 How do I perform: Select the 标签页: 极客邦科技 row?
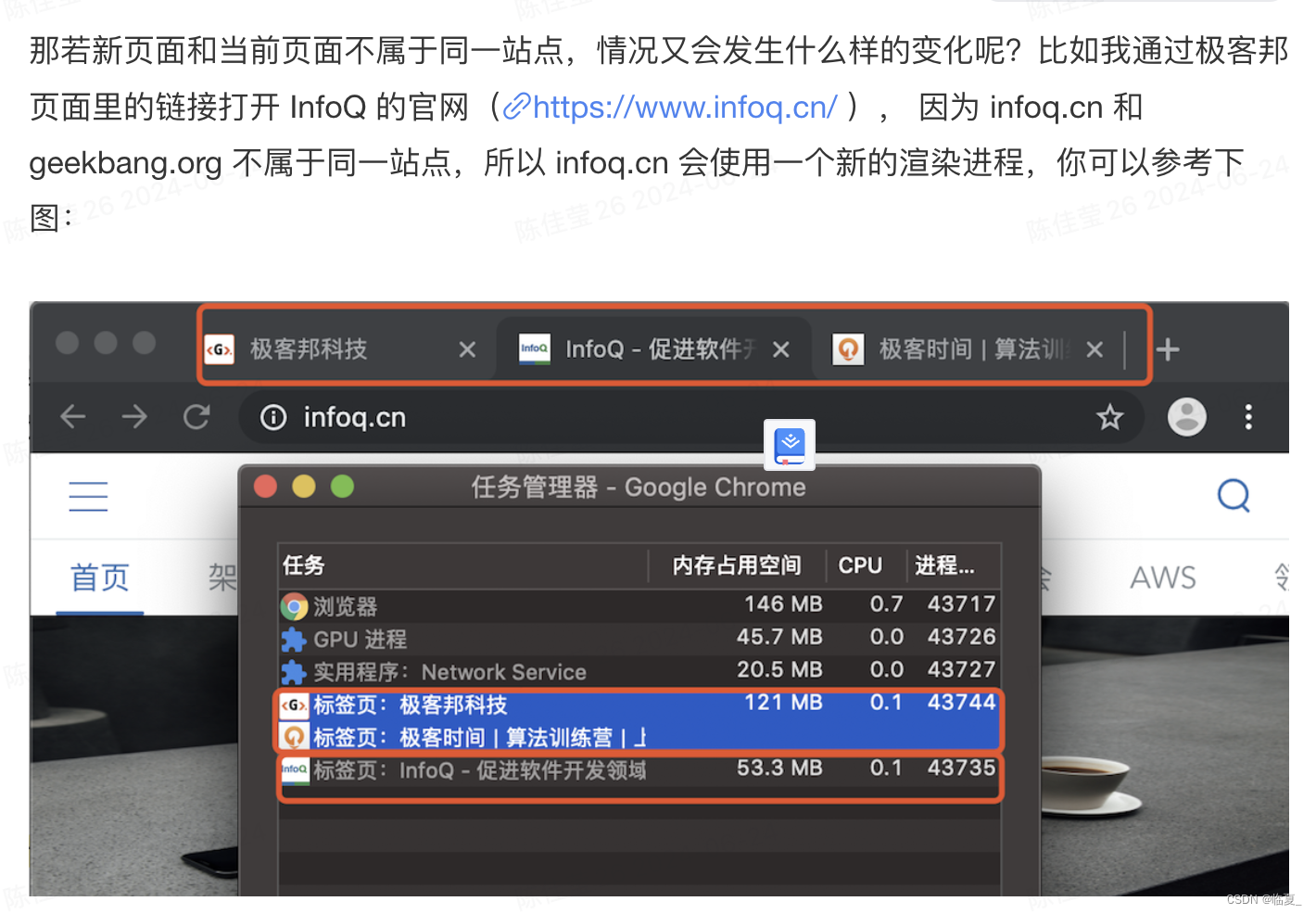639,705
